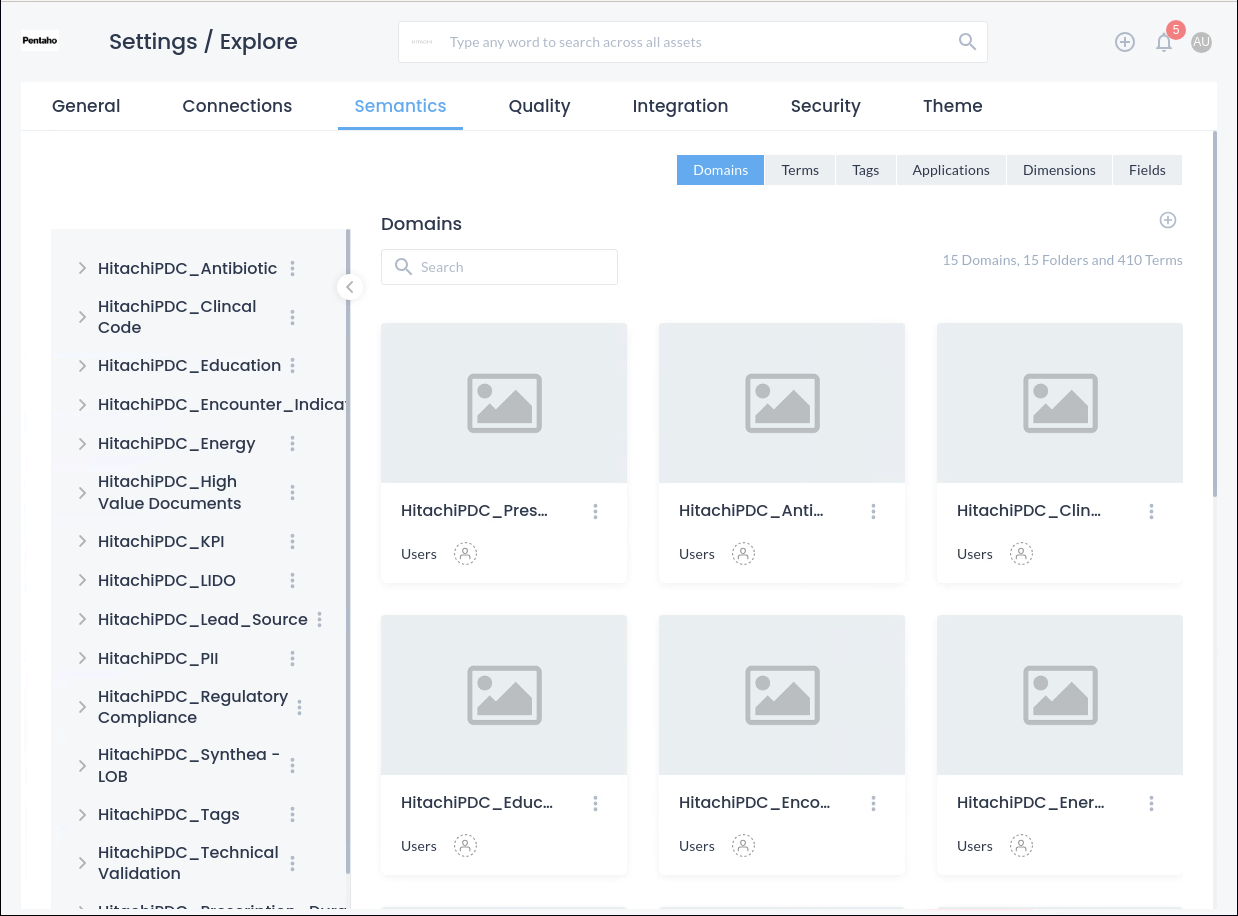Switch to the Dimensions view

point(1058,170)
